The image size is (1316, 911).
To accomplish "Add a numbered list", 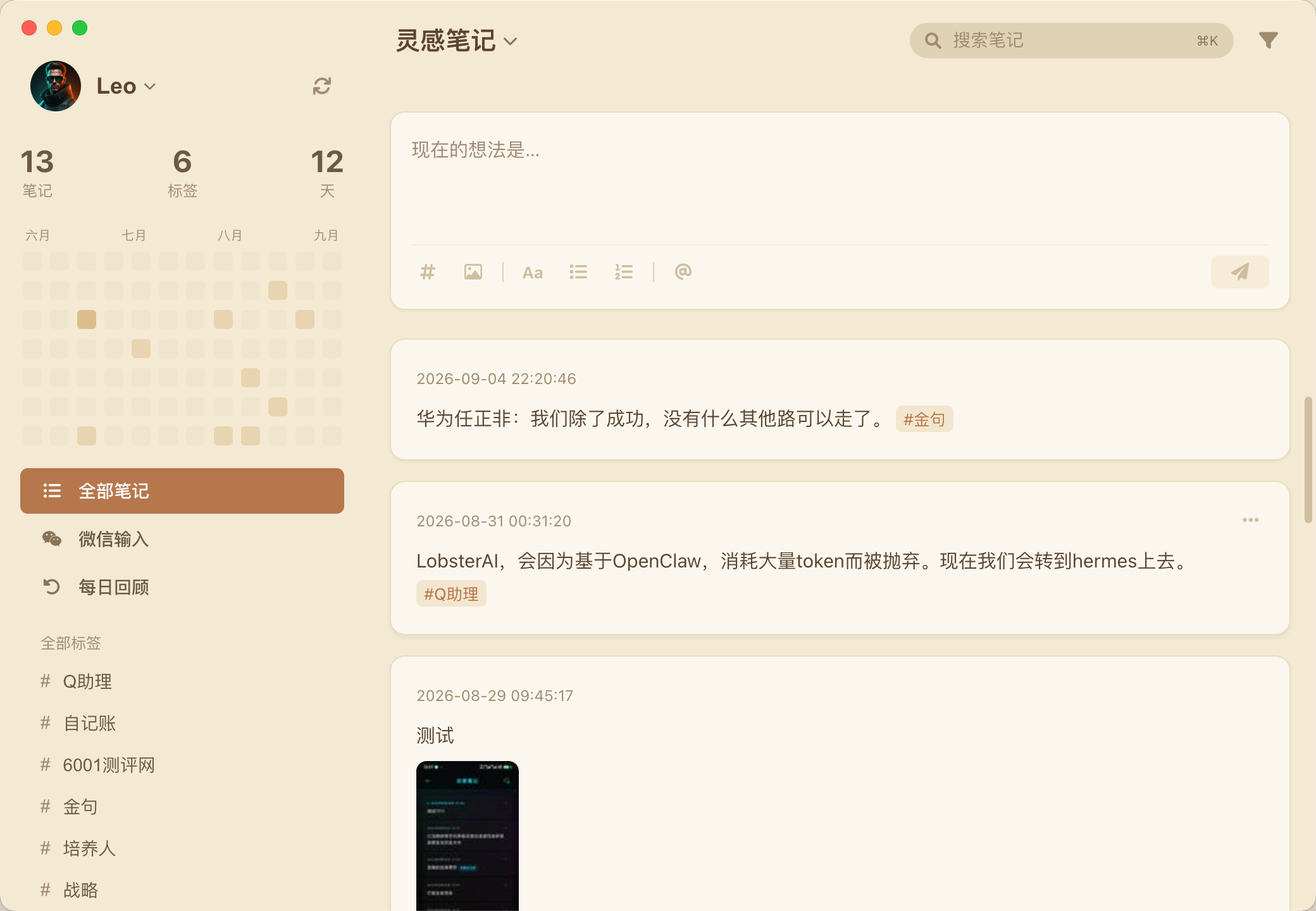I will 624,272.
